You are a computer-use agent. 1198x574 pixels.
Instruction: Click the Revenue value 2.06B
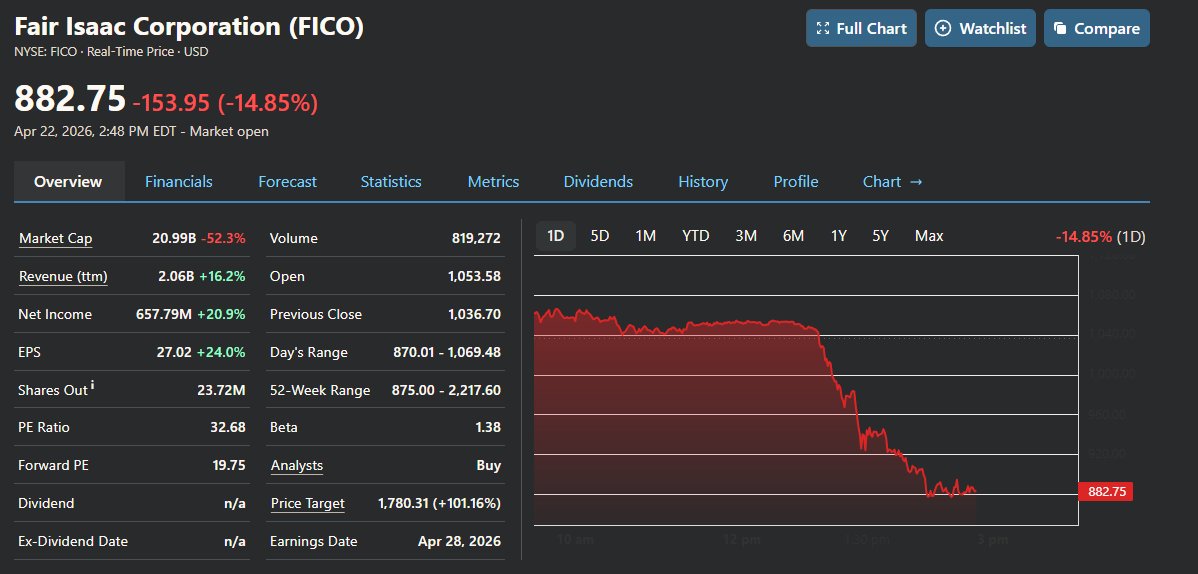point(176,277)
